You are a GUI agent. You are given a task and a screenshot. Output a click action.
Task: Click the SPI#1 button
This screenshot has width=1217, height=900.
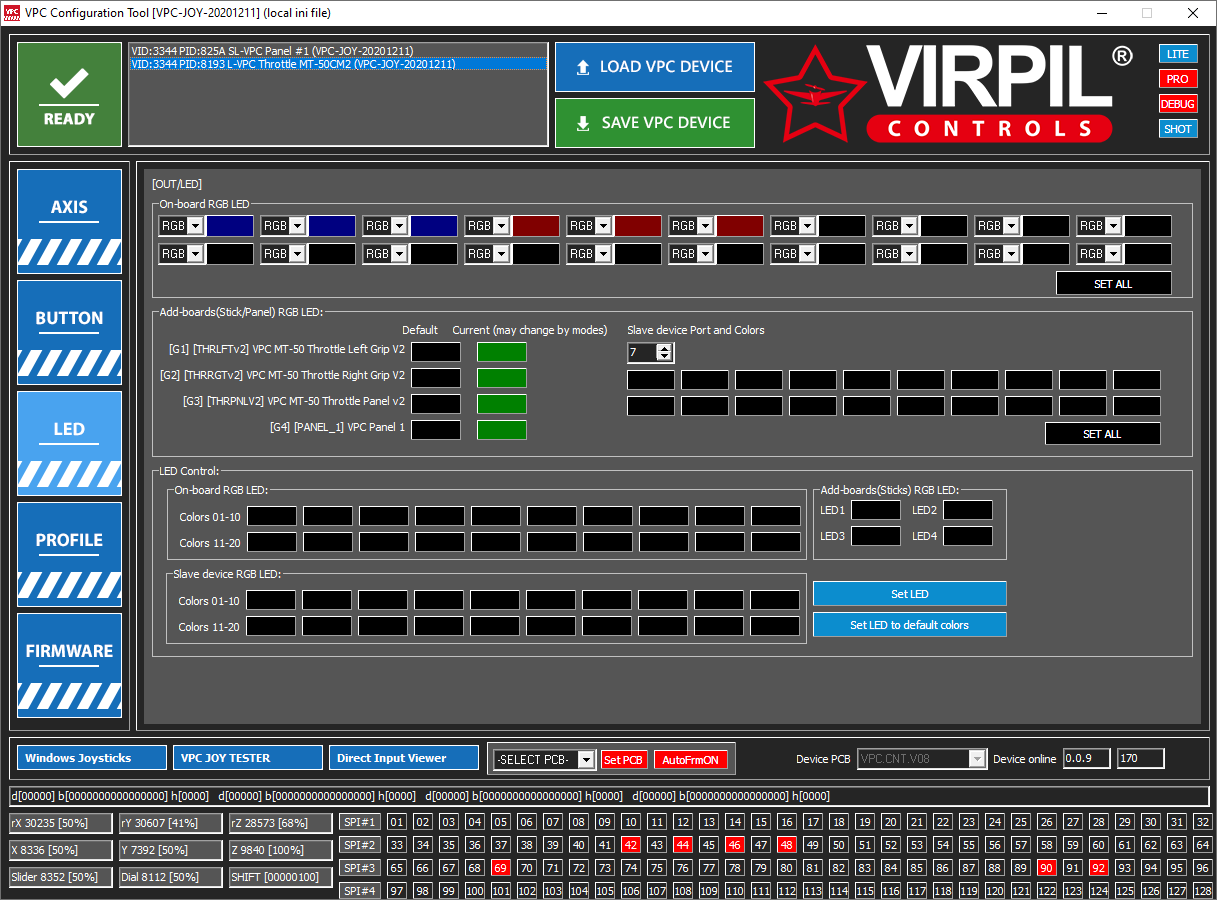(x=360, y=822)
